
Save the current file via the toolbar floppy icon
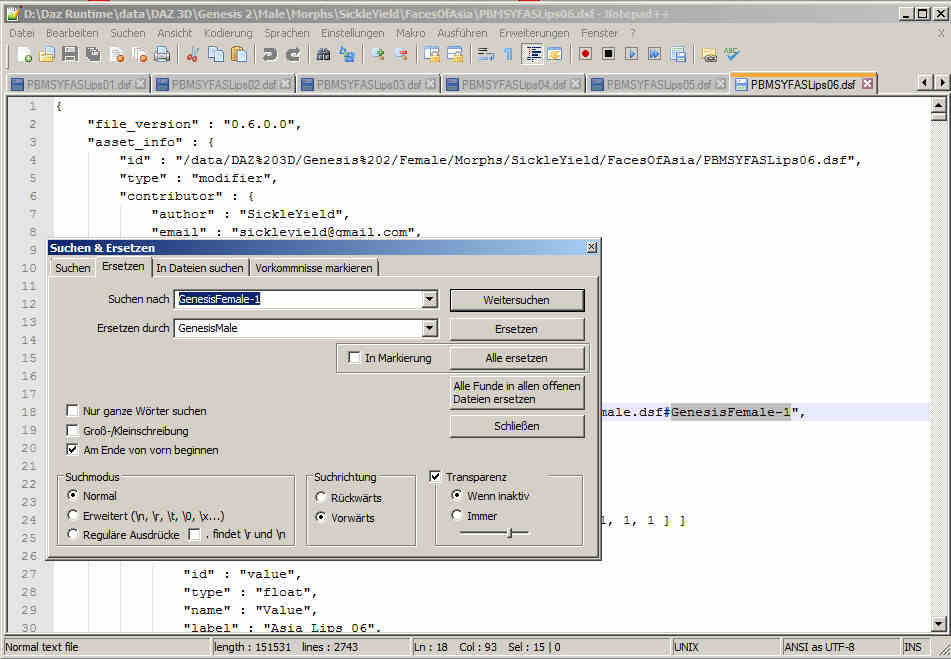70,55
